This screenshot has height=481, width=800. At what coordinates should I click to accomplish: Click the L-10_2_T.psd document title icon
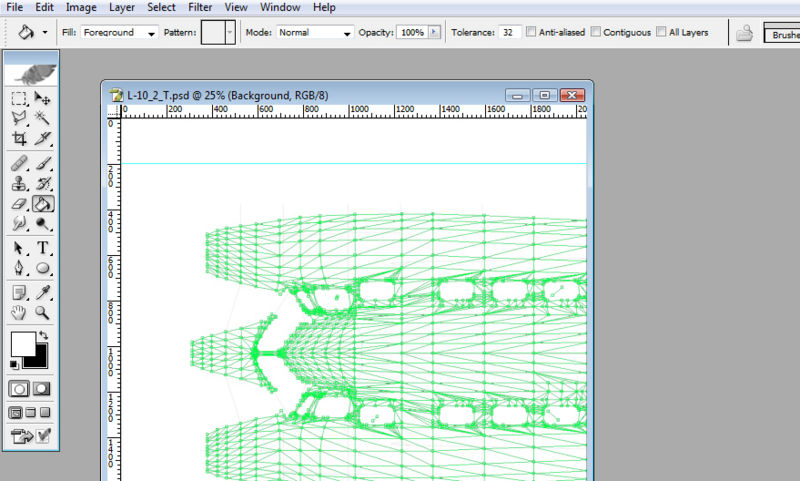[117, 95]
